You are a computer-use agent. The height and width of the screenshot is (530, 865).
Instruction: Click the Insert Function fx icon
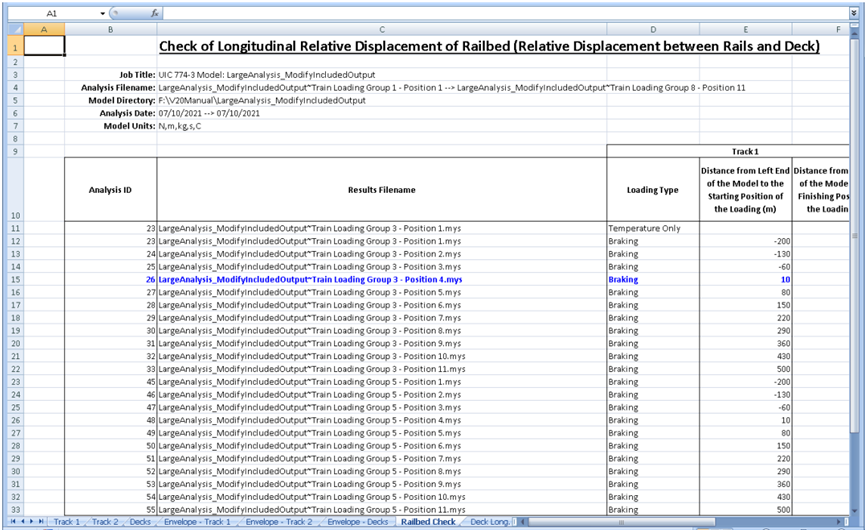coord(155,14)
